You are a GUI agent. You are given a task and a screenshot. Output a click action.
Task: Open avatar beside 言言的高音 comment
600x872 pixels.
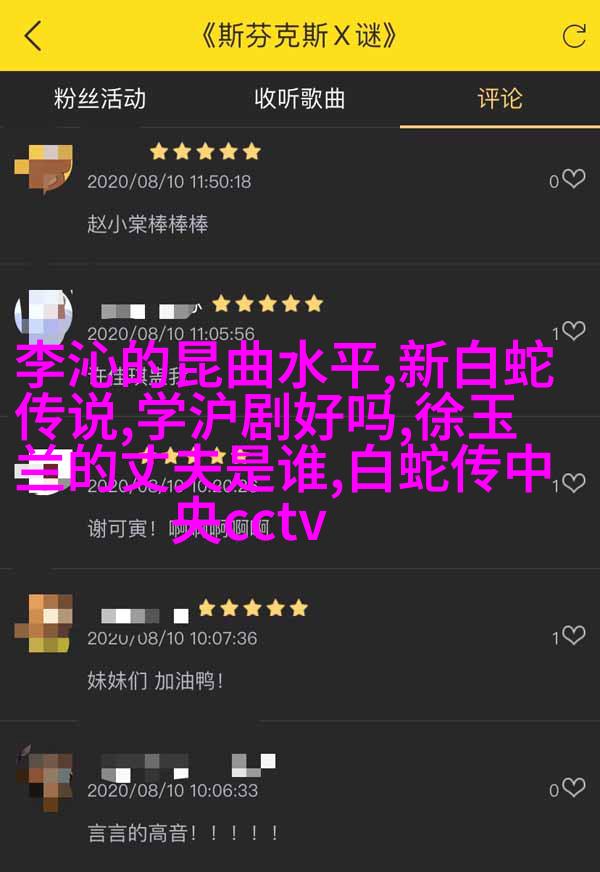point(43,777)
